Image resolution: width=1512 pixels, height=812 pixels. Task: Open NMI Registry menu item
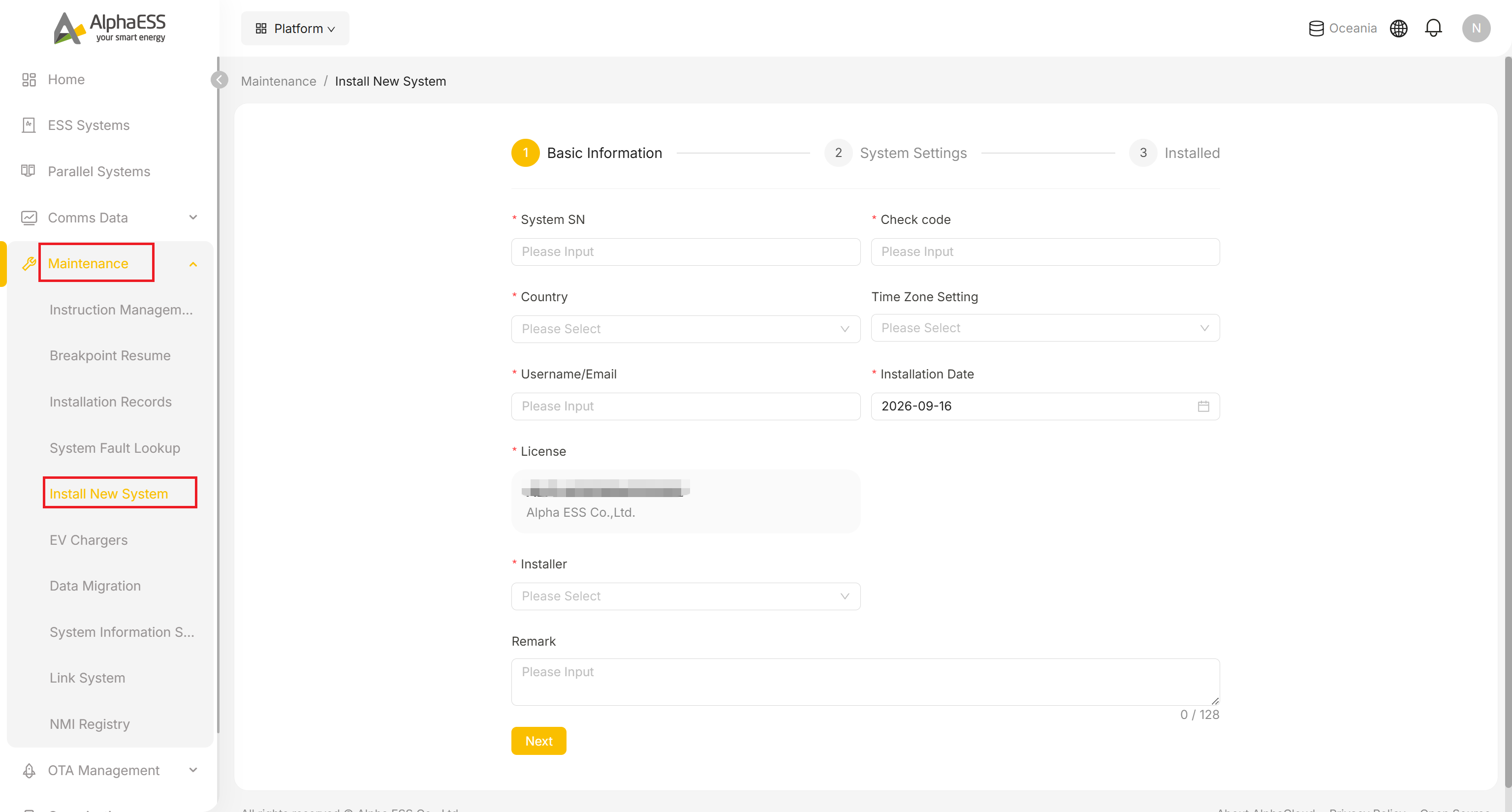click(89, 724)
